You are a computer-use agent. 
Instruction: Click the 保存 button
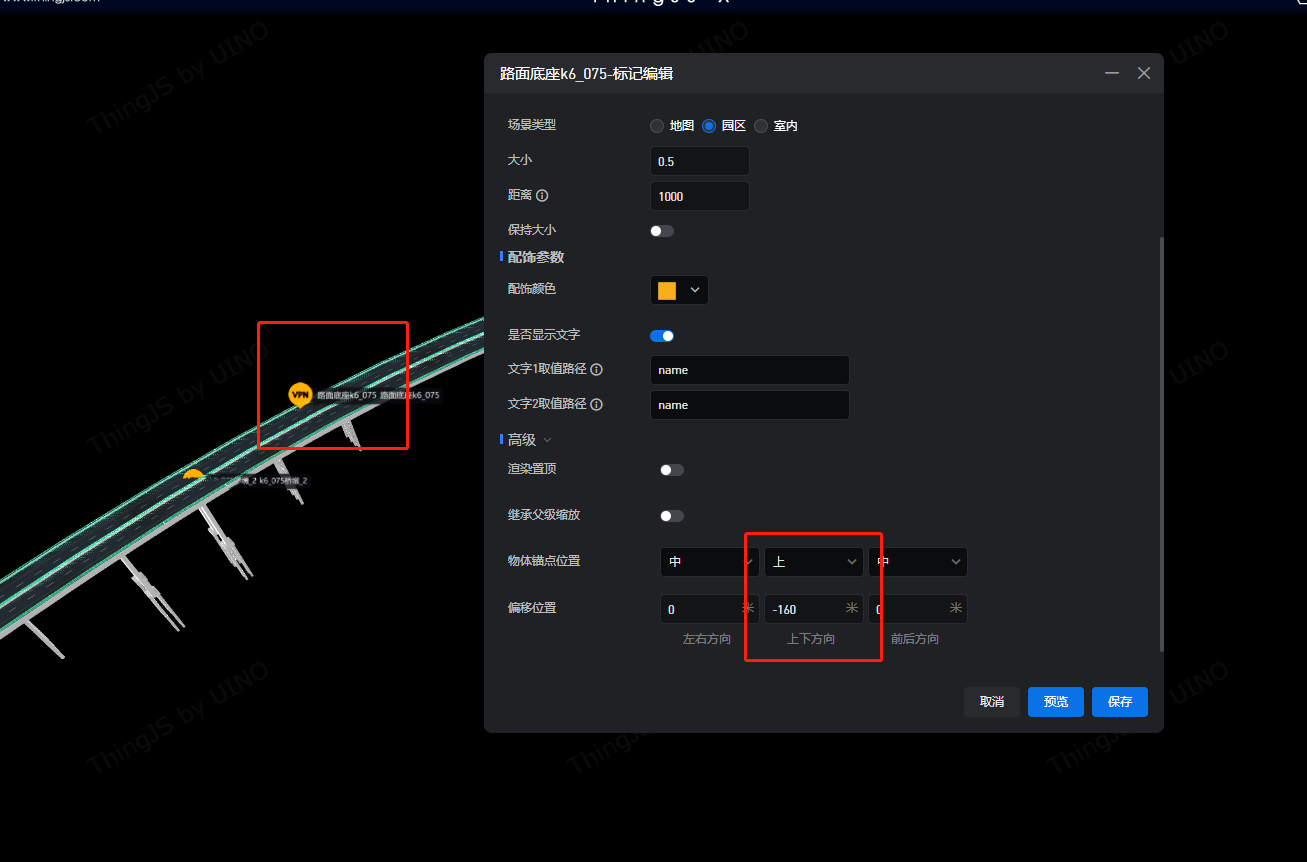coord(1120,702)
